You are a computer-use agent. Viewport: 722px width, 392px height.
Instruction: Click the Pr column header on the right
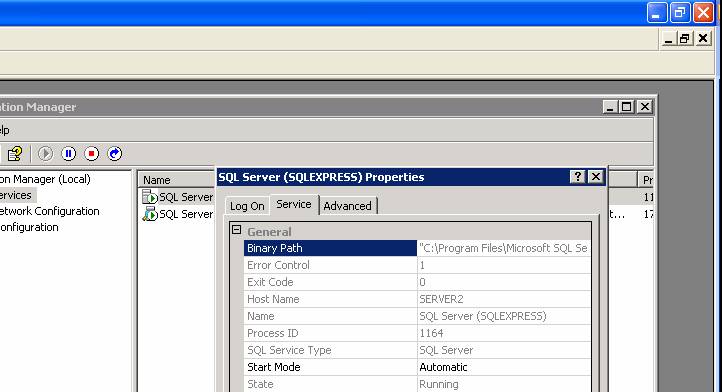(646, 180)
